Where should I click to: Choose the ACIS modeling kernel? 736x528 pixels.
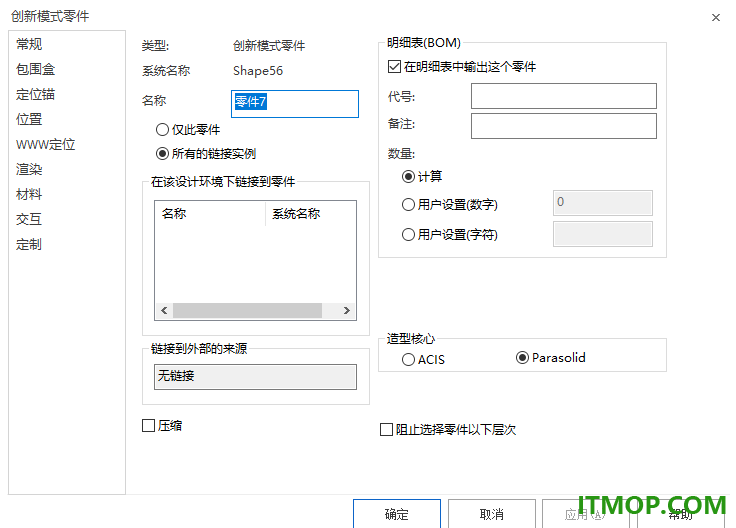(423, 360)
